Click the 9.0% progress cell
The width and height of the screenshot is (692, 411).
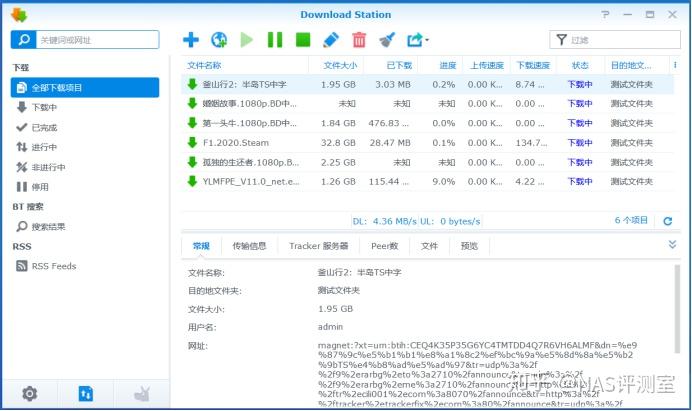point(444,181)
